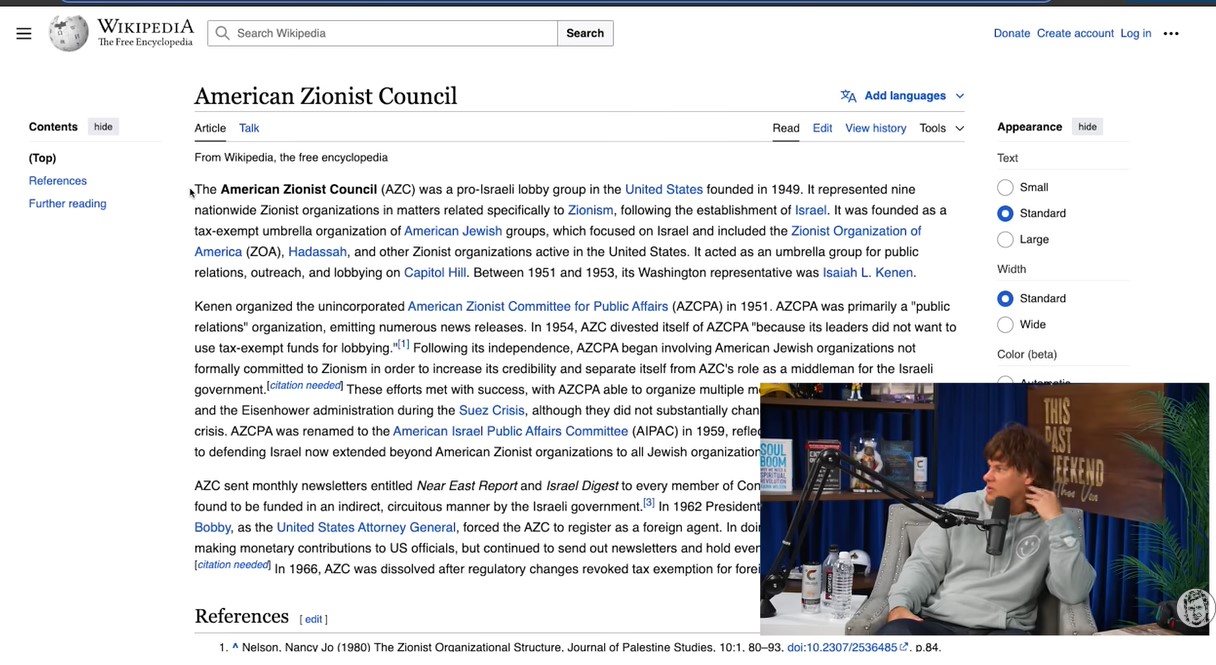Go to References in contents list
The height and width of the screenshot is (665, 1216).
point(58,181)
